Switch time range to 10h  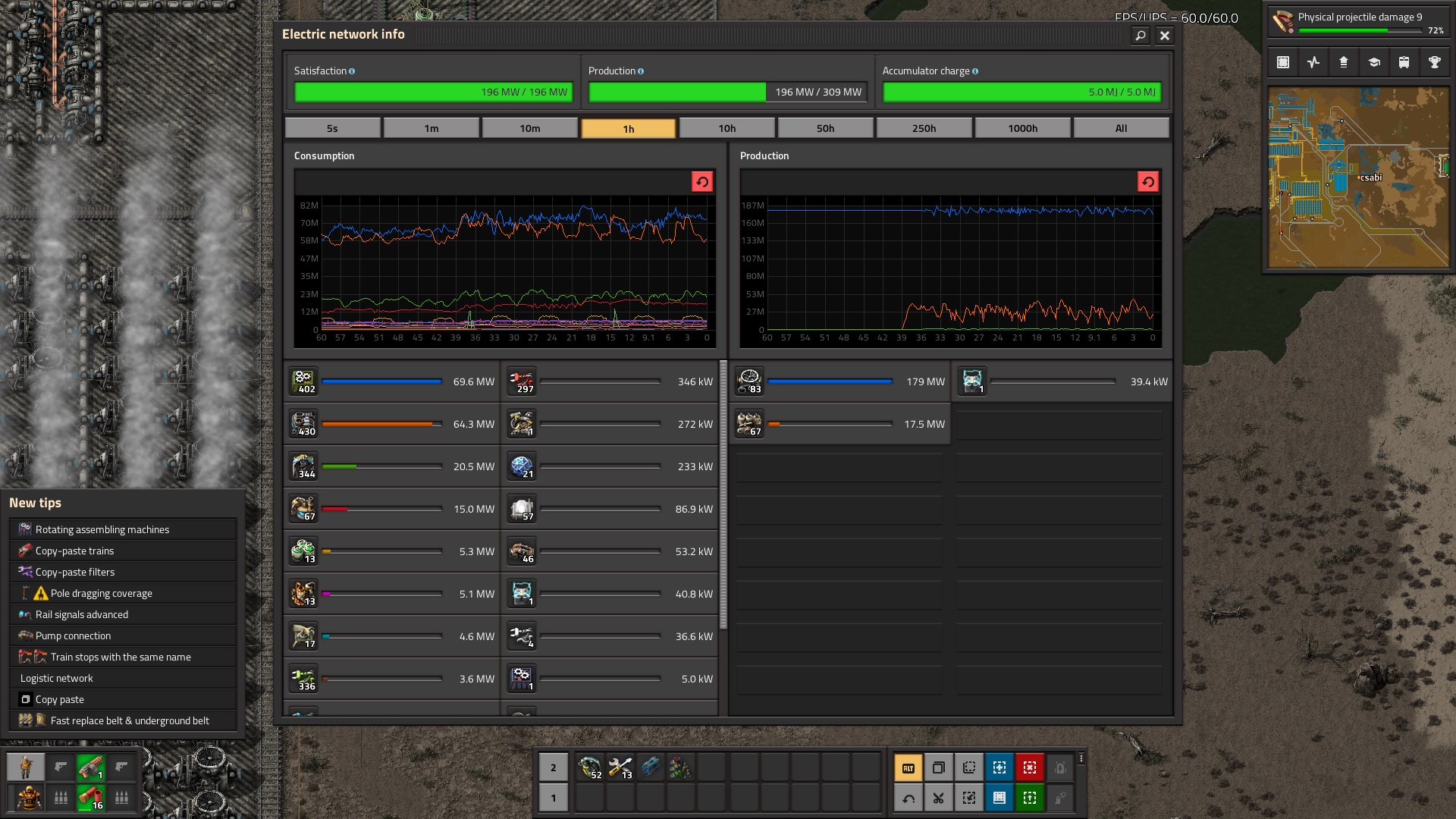tap(726, 128)
